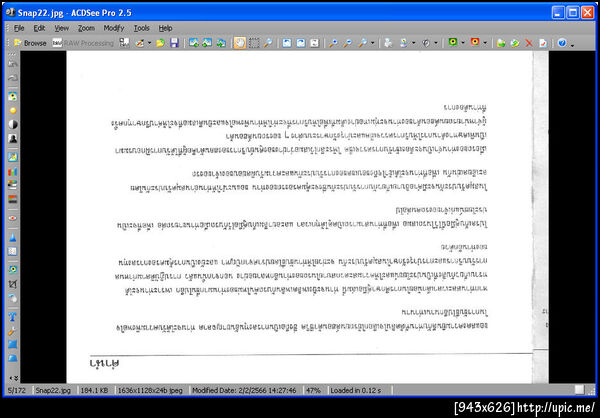
Task: Open dropdown beside the red-yellow color icon
Action: coord(485,43)
